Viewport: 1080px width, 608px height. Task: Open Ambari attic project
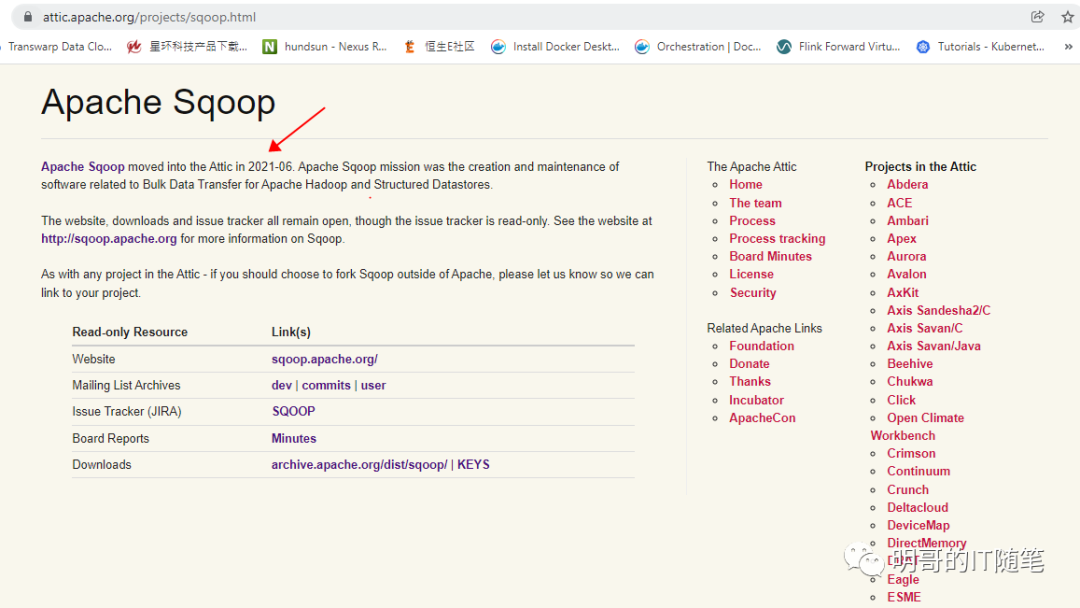pos(908,221)
